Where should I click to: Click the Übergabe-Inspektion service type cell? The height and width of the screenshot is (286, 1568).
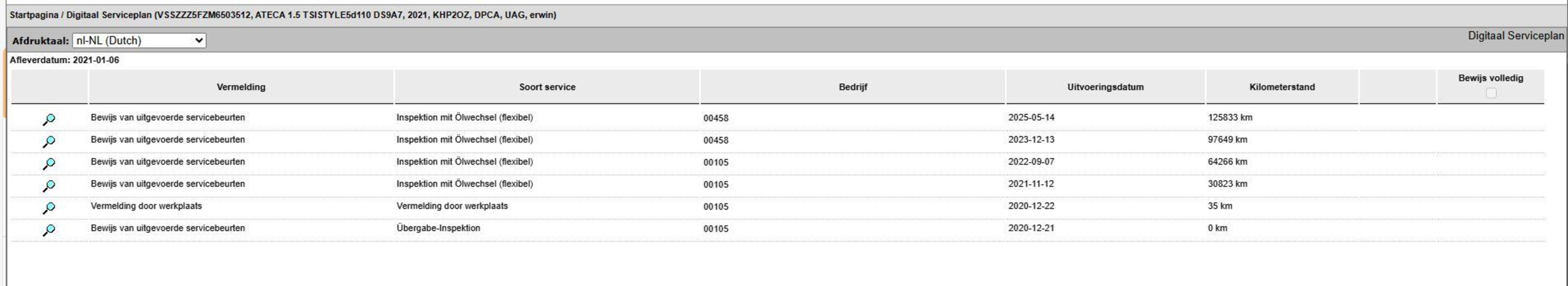[x=438, y=228]
